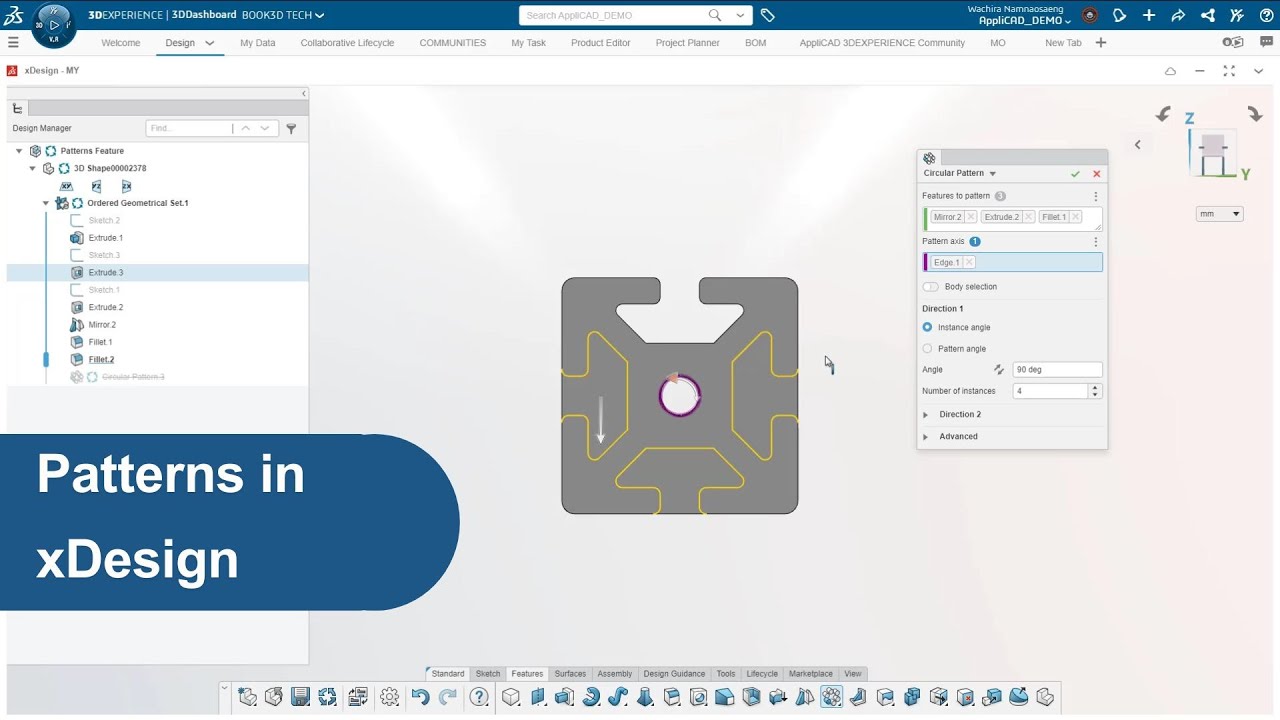Open the Sketch toolbar tab
Screen dimensions: 1280x720
tap(488, 674)
